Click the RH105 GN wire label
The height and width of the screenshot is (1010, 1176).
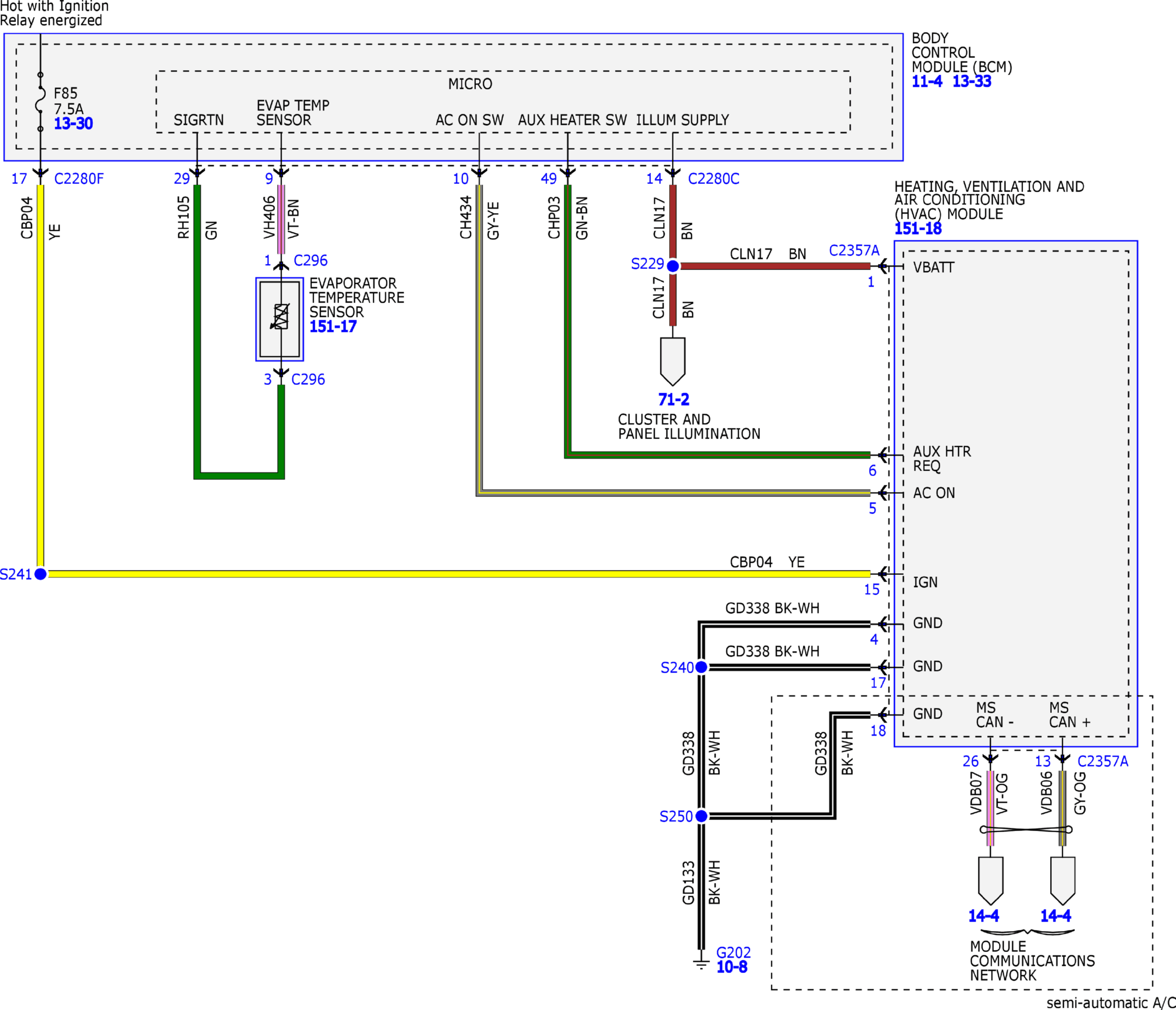(197, 218)
